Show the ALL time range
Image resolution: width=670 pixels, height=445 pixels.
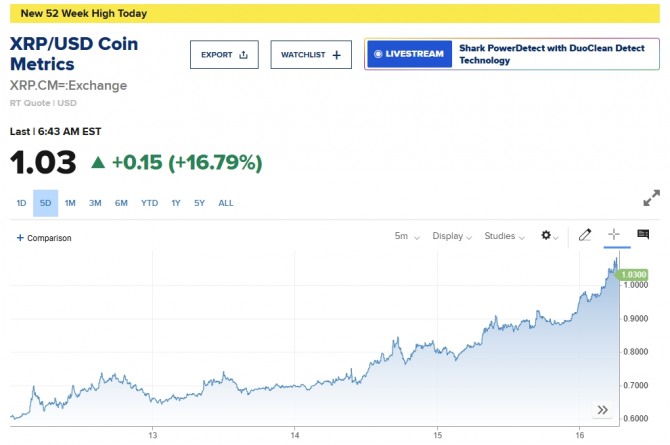pyautogui.click(x=226, y=203)
